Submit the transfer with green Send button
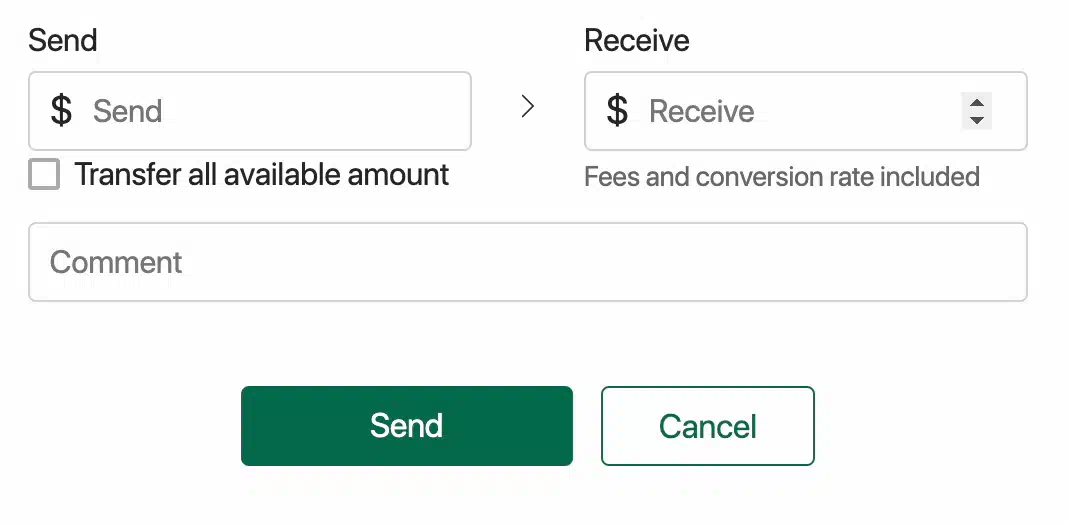 pyautogui.click(x=407, y=426)
